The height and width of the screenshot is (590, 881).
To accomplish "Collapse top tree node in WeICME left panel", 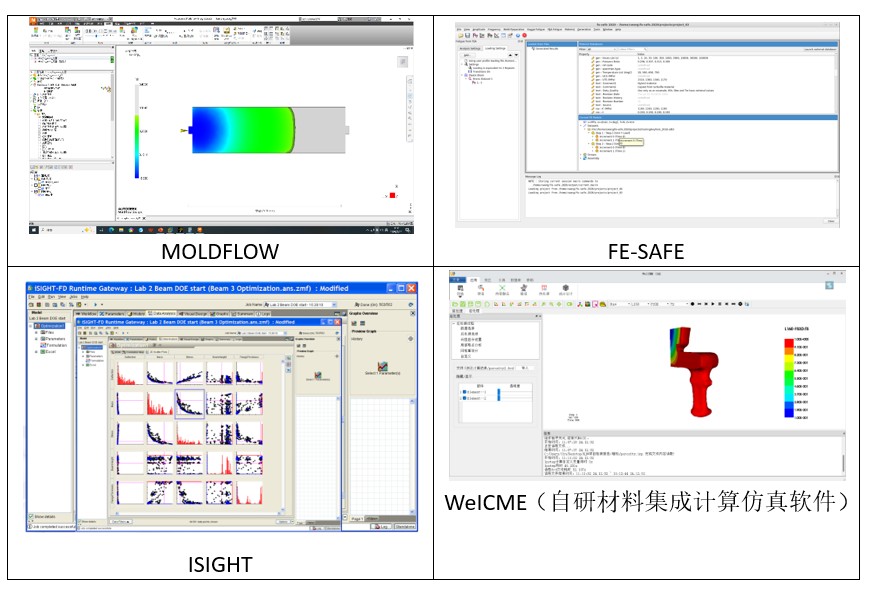I will click(x=453, y=323).
